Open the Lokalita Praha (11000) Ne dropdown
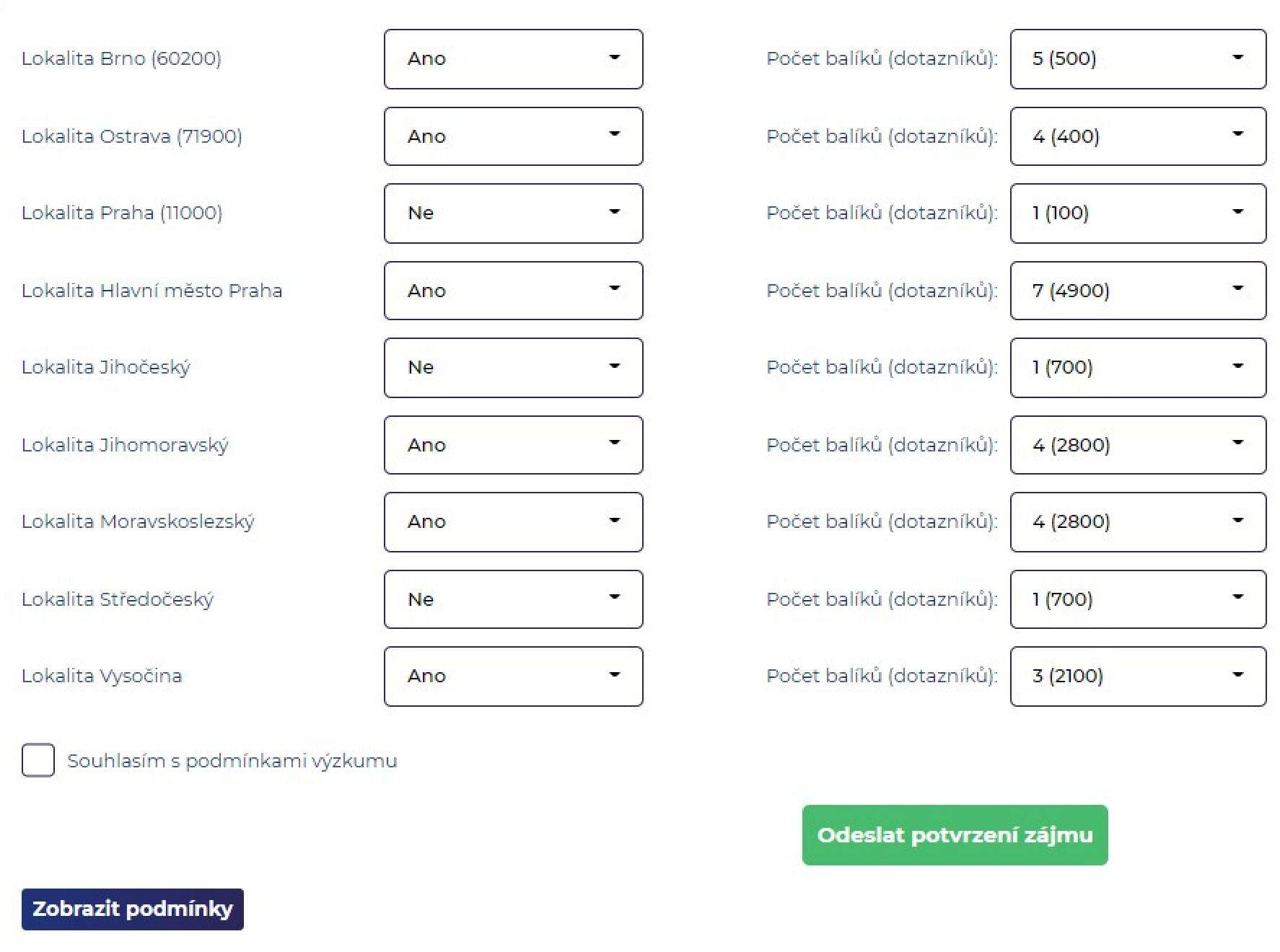The height and width of the screenshot is (952, 1280). (513, 213)
